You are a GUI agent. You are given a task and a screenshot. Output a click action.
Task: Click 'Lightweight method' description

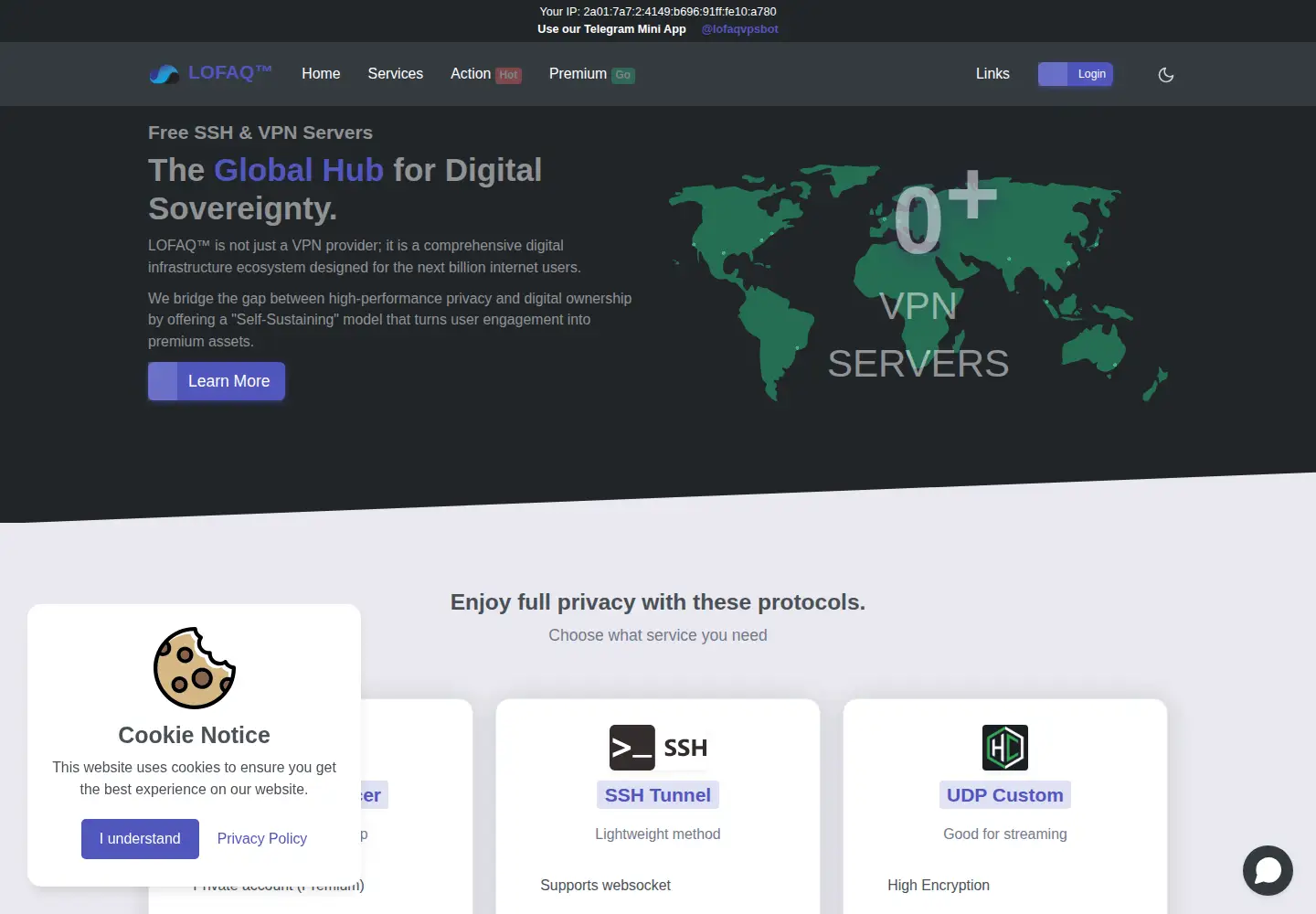pyautogui.click(x=658, y=834)
